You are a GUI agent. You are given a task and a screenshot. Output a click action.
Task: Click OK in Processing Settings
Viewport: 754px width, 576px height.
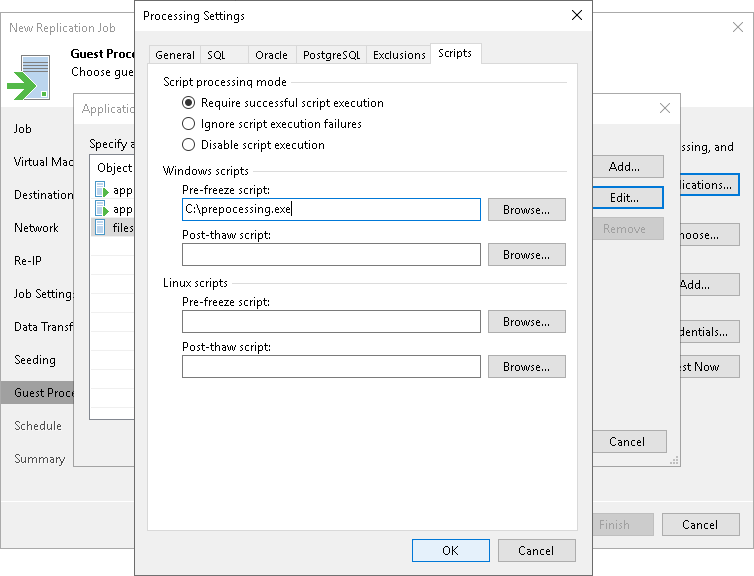450,550
